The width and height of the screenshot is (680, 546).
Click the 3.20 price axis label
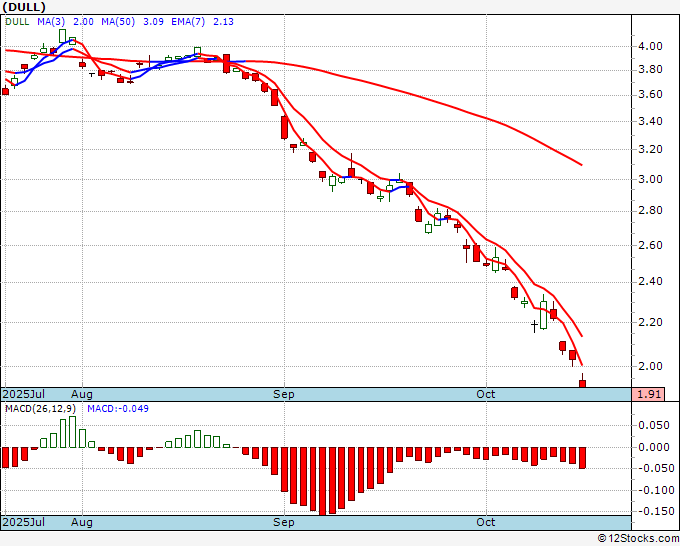click(x=650, y=149)
